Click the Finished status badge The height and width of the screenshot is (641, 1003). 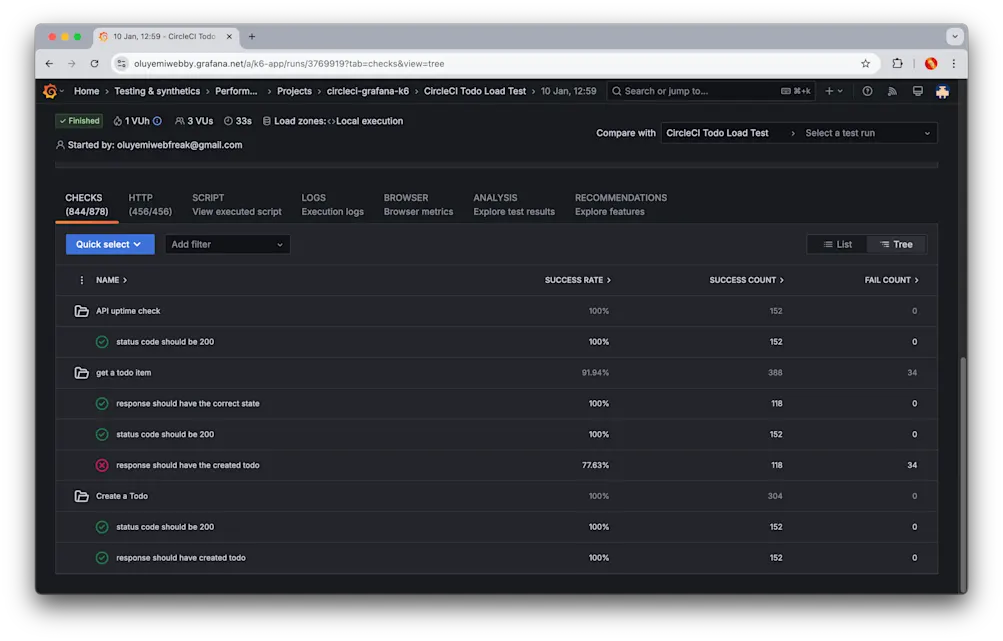tap(78, 121)
